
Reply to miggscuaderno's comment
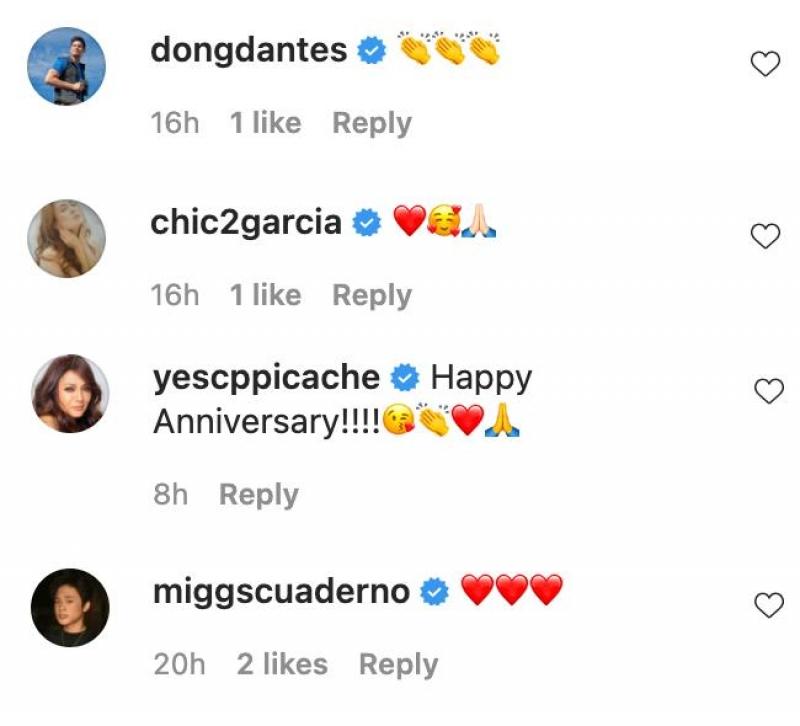[x=398, y=664]
